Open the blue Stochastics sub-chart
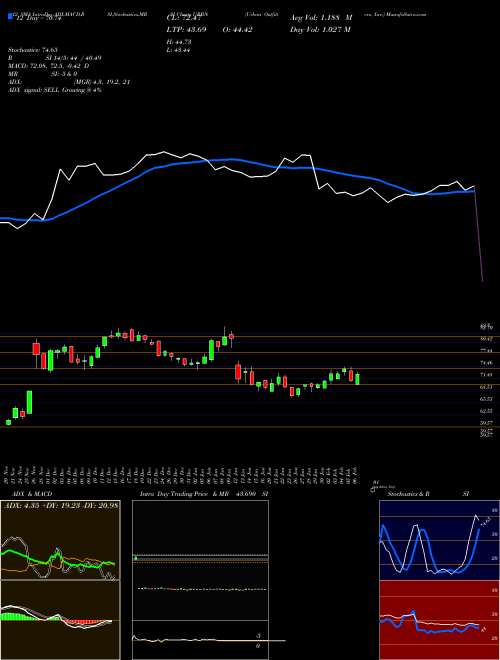The image size is (500, 660). 439,540
